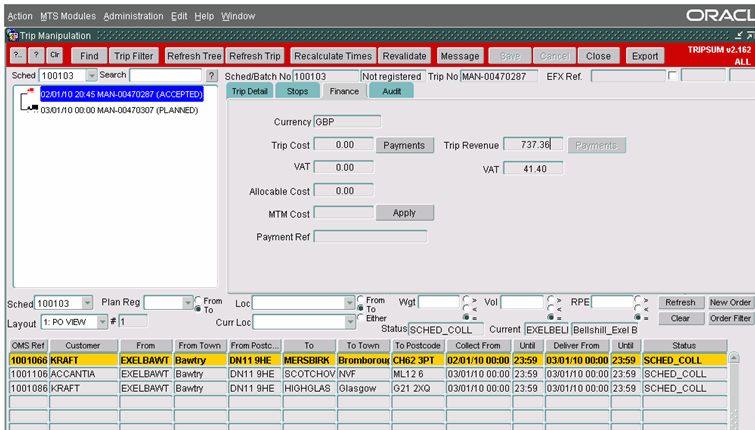The width and height of the screenshot is (755, 430).
Task: Click the Export button
Action: pos(645,56)
